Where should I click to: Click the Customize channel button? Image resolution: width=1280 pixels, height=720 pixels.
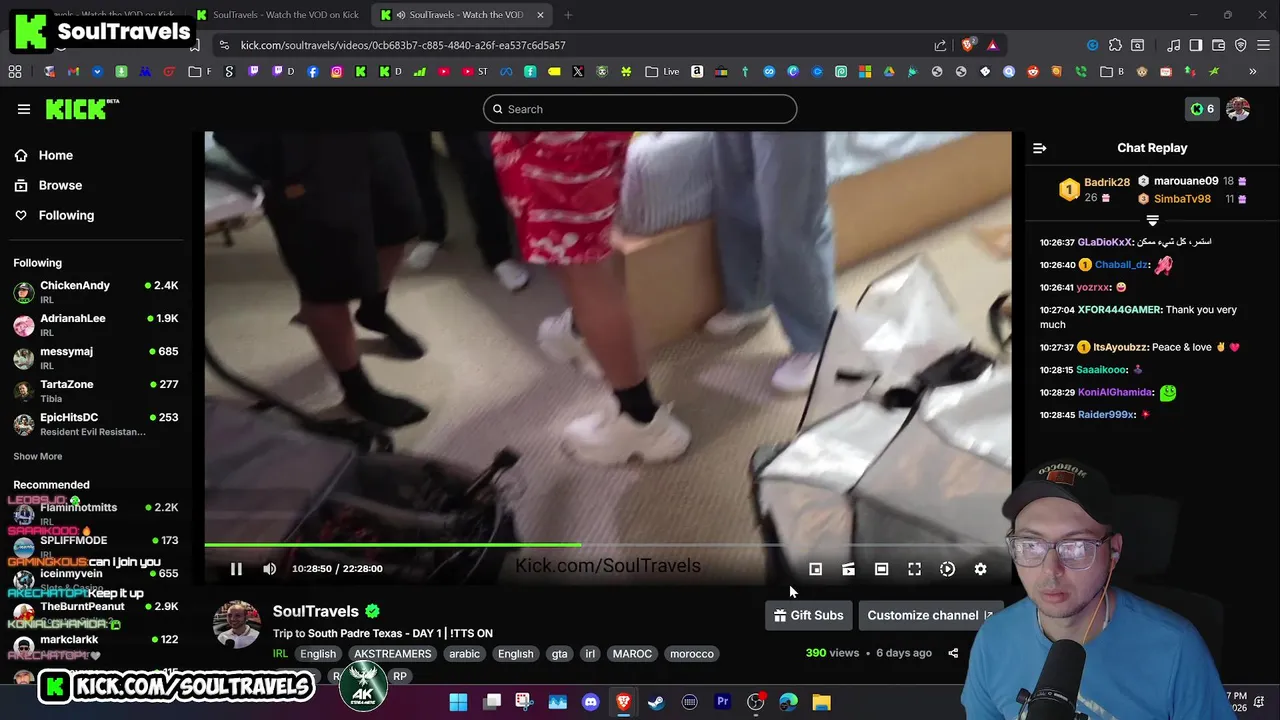click(929, 615)
